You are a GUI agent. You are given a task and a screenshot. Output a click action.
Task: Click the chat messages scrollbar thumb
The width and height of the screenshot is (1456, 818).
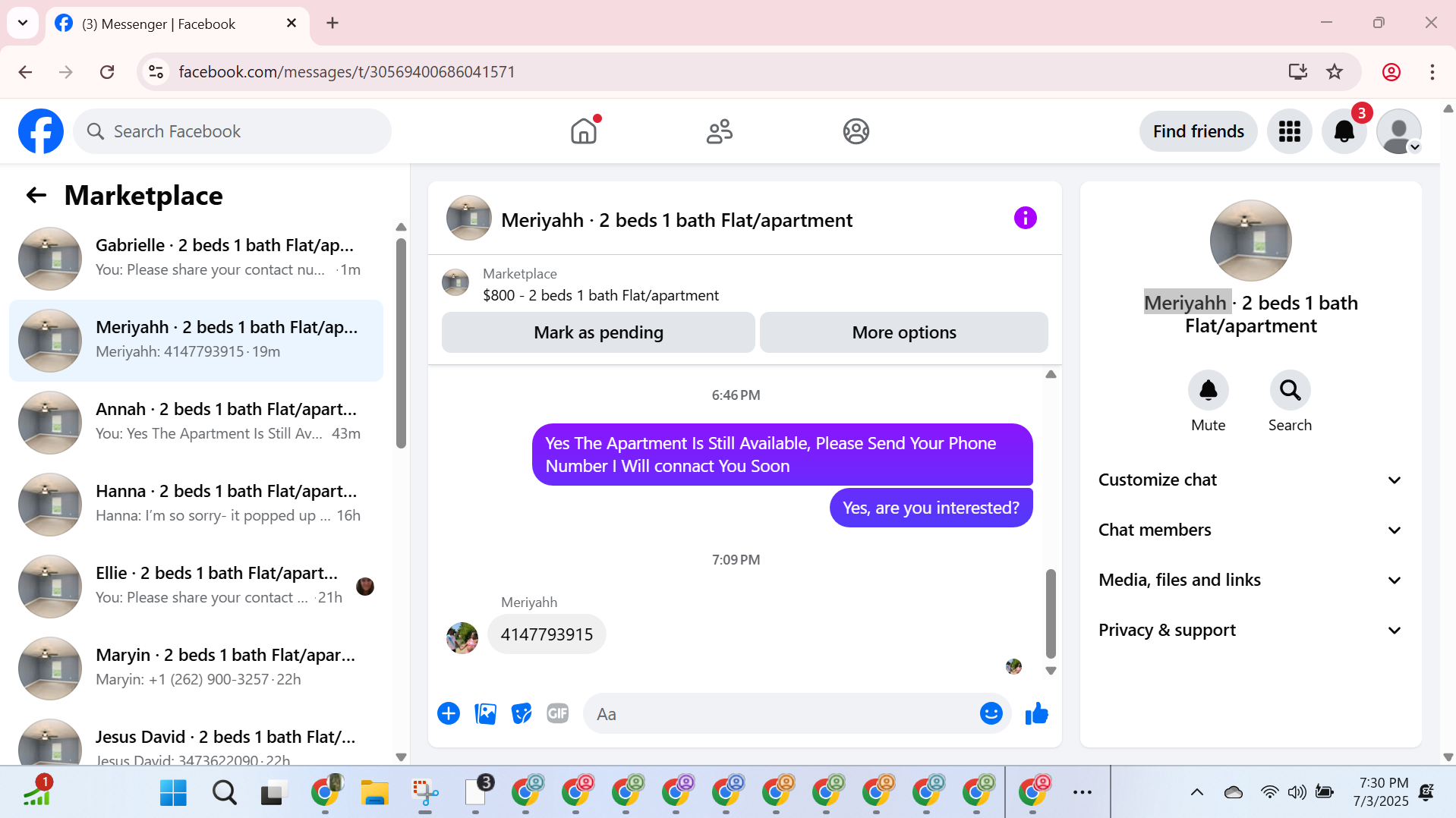click(1051, 613)
